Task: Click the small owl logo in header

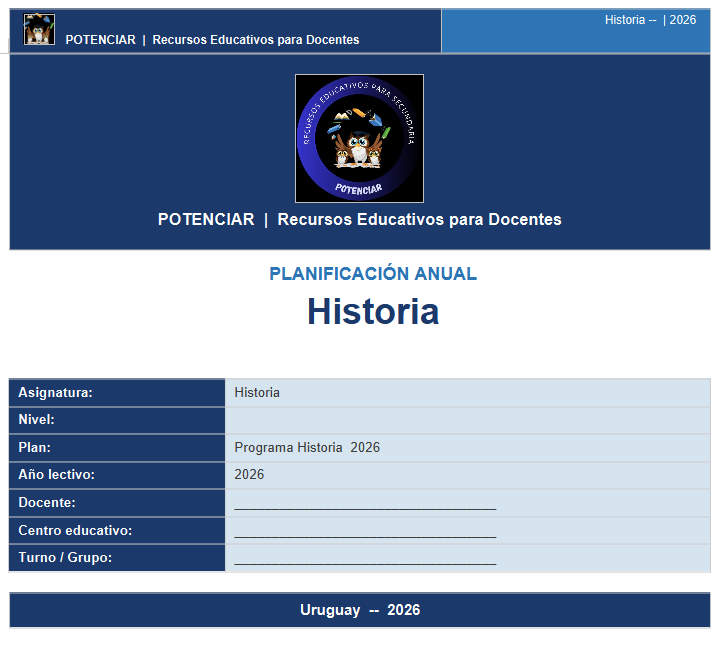Action: tap(39, 30)
